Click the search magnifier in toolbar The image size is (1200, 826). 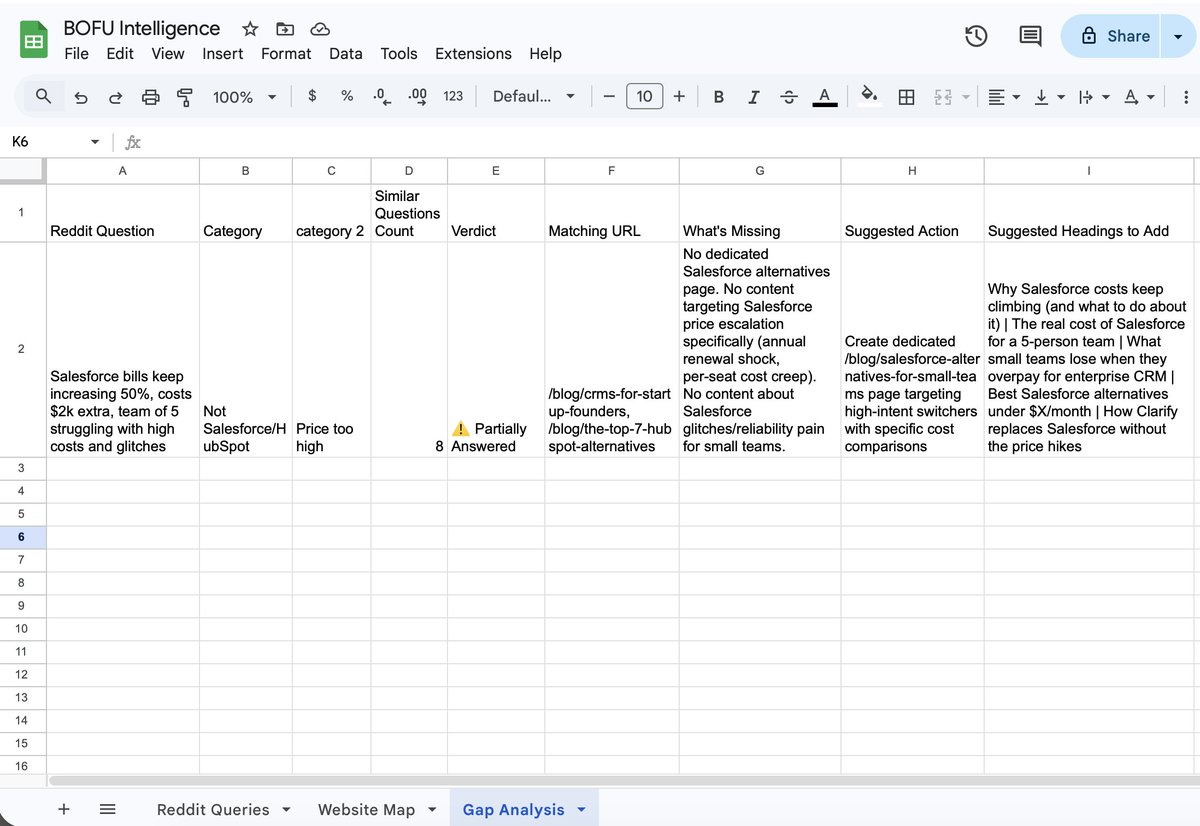coord(43,96)
